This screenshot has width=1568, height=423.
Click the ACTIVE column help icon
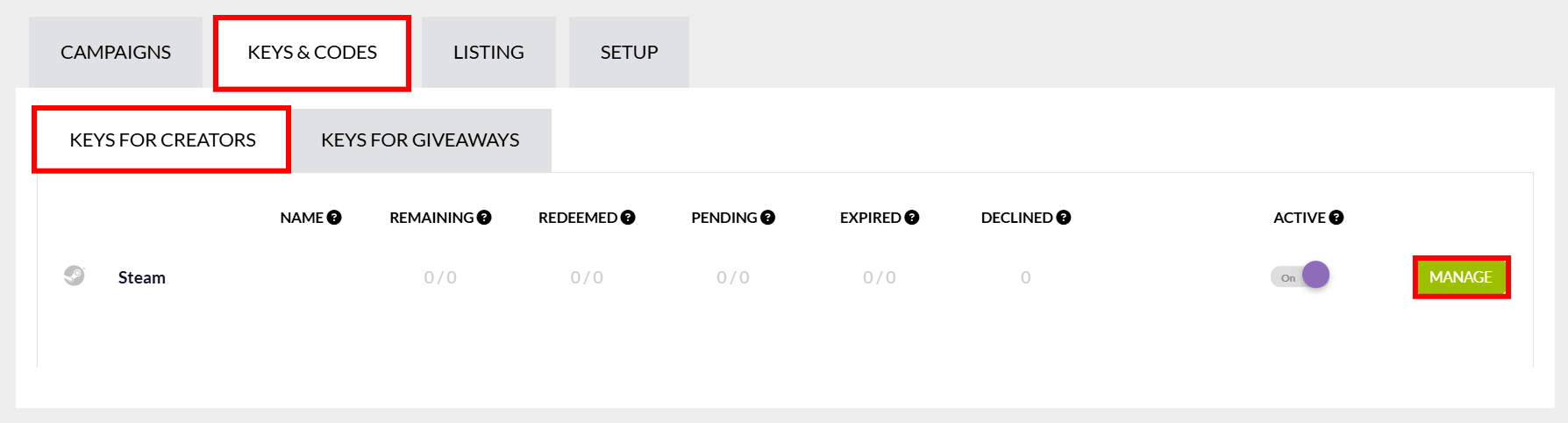1336,218
